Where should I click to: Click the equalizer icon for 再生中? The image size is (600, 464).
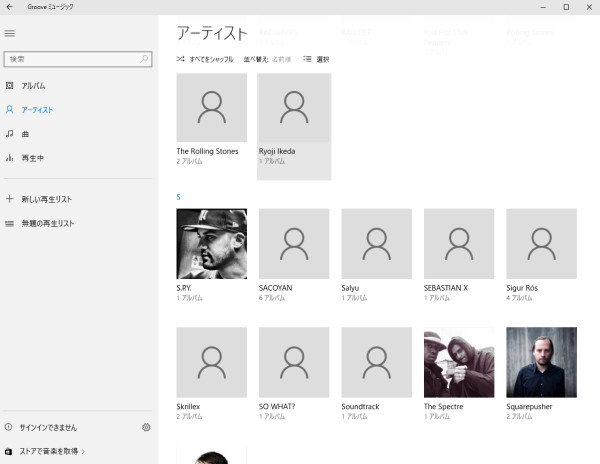(x=10, y=158)
